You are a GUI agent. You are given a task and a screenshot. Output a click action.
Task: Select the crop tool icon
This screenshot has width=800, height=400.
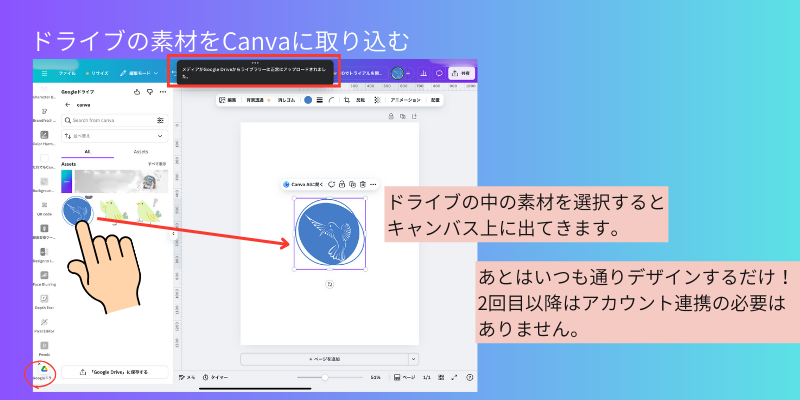click(x=347, y=100)
